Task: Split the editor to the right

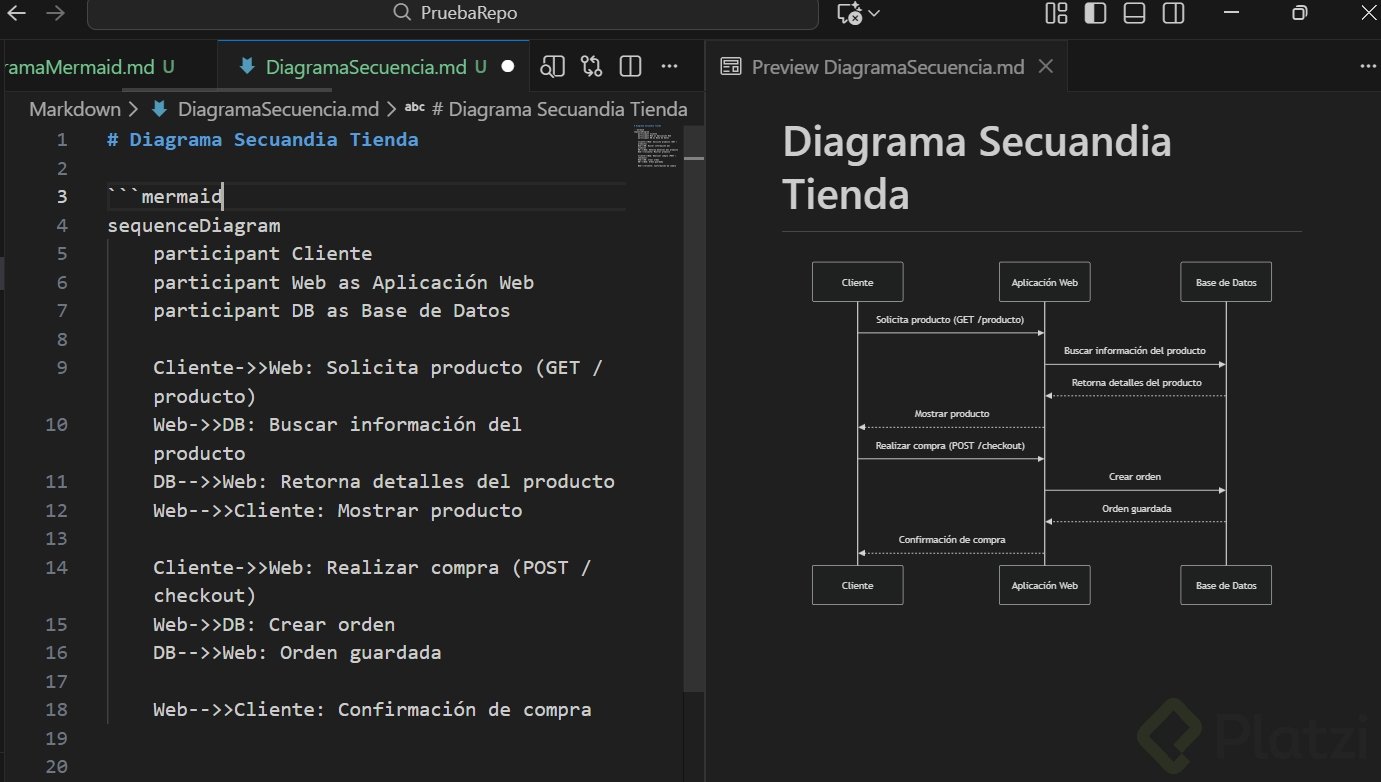Action: [x=630, y=67]
